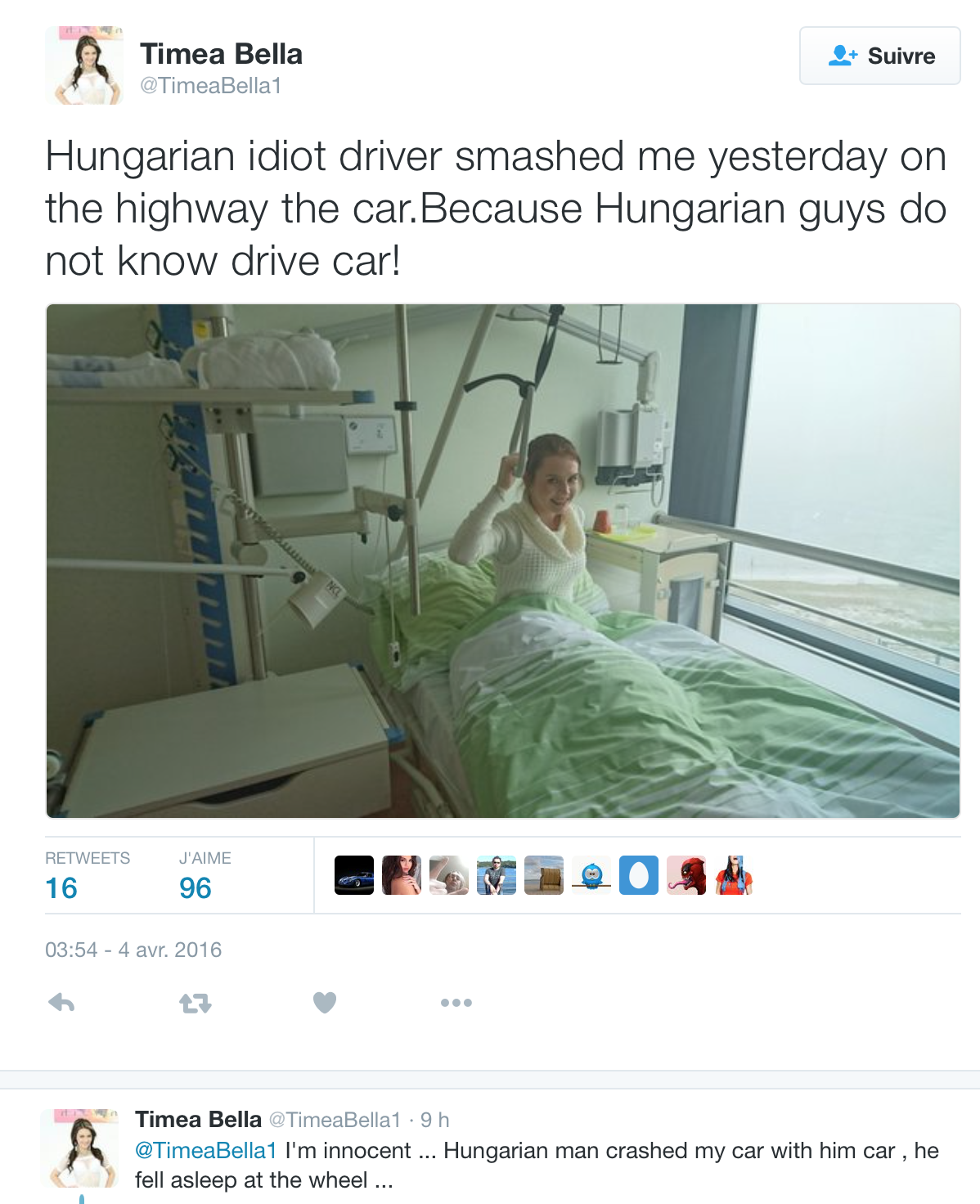Open the owl cartoon avatar liker
Image resolution: width=980 pixels, height=1204 pixels.
coord(591,875)
